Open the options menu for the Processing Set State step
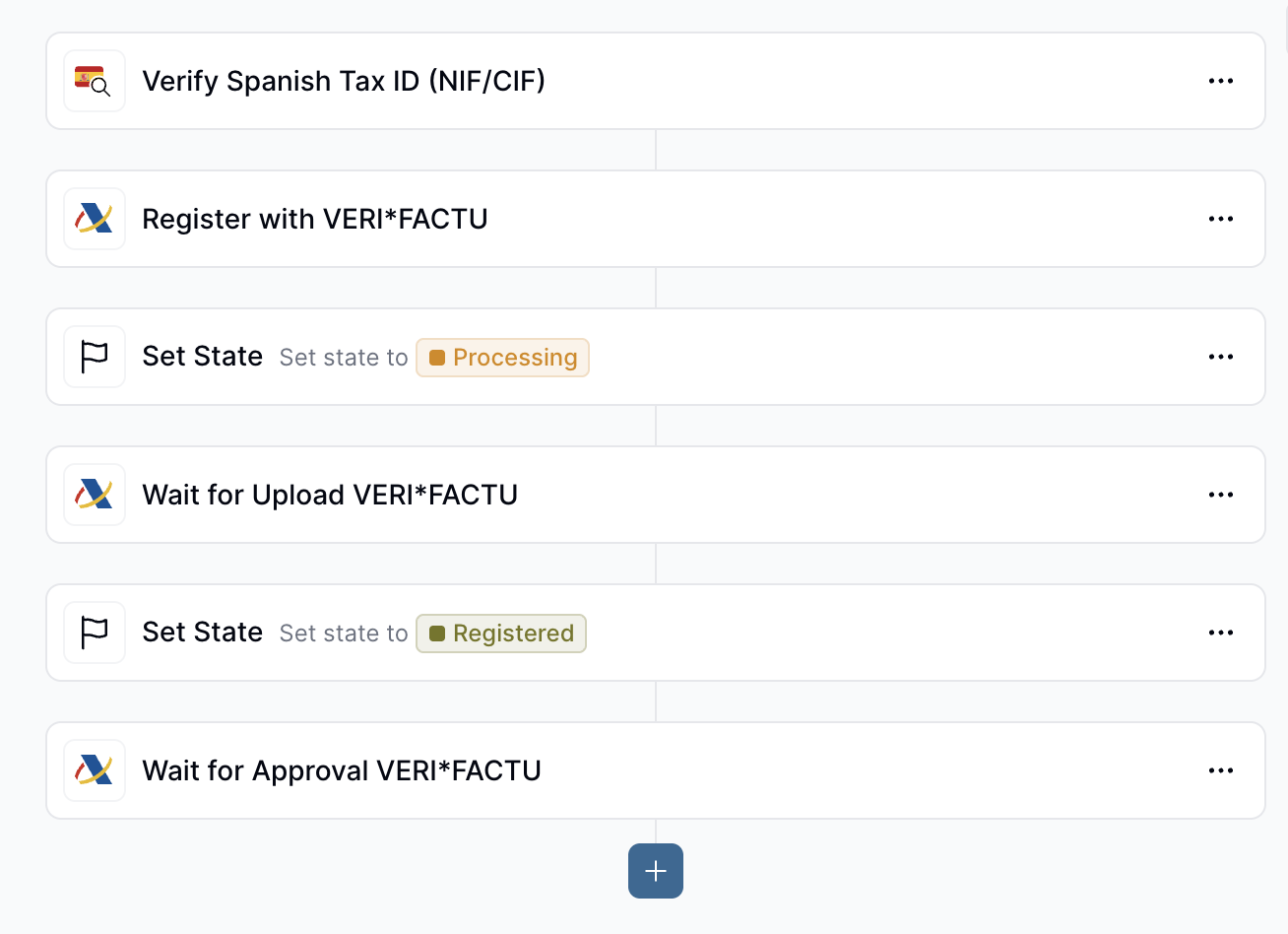 [1221, 356]
